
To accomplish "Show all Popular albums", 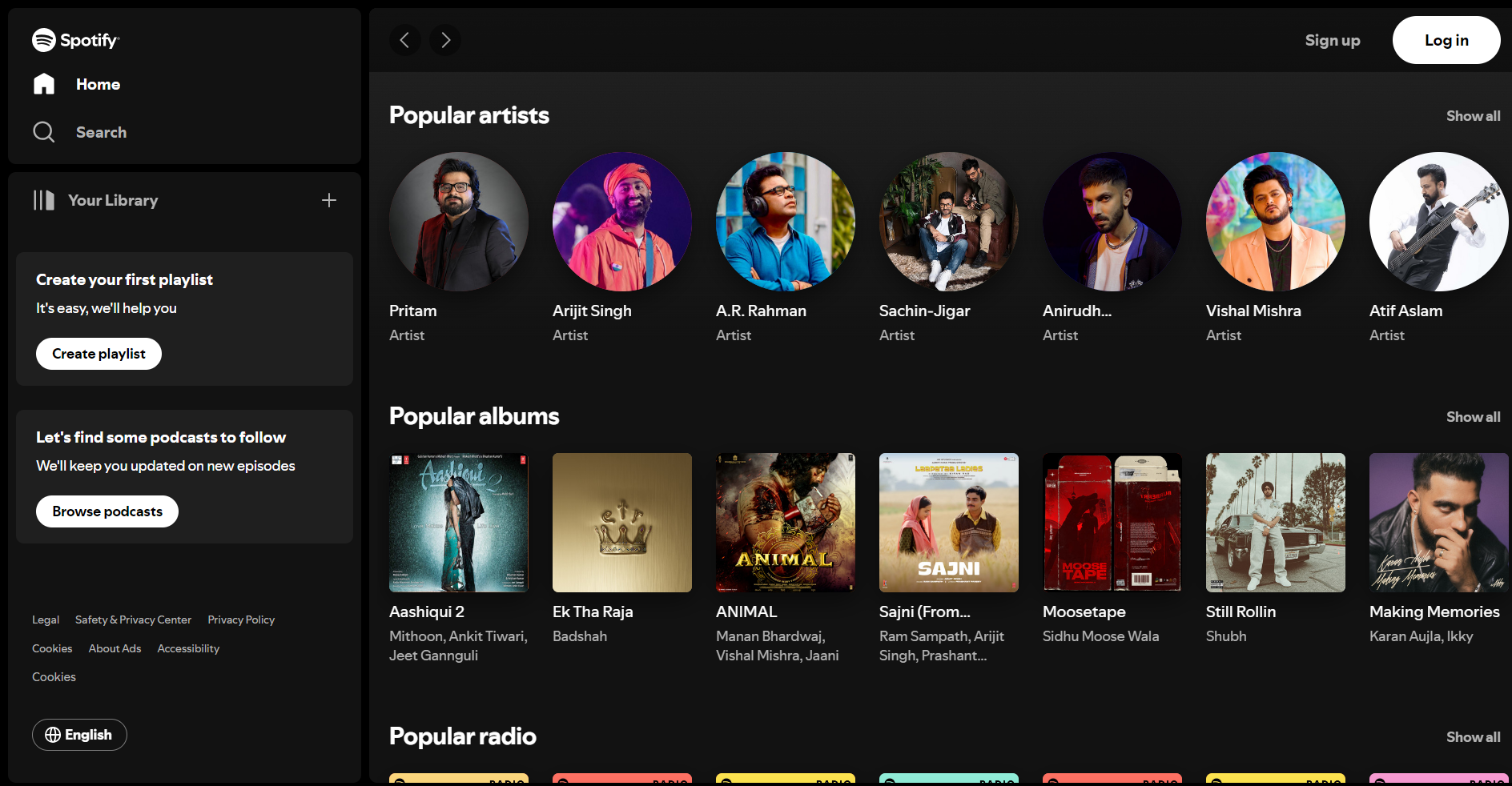I will point(1473,417).
